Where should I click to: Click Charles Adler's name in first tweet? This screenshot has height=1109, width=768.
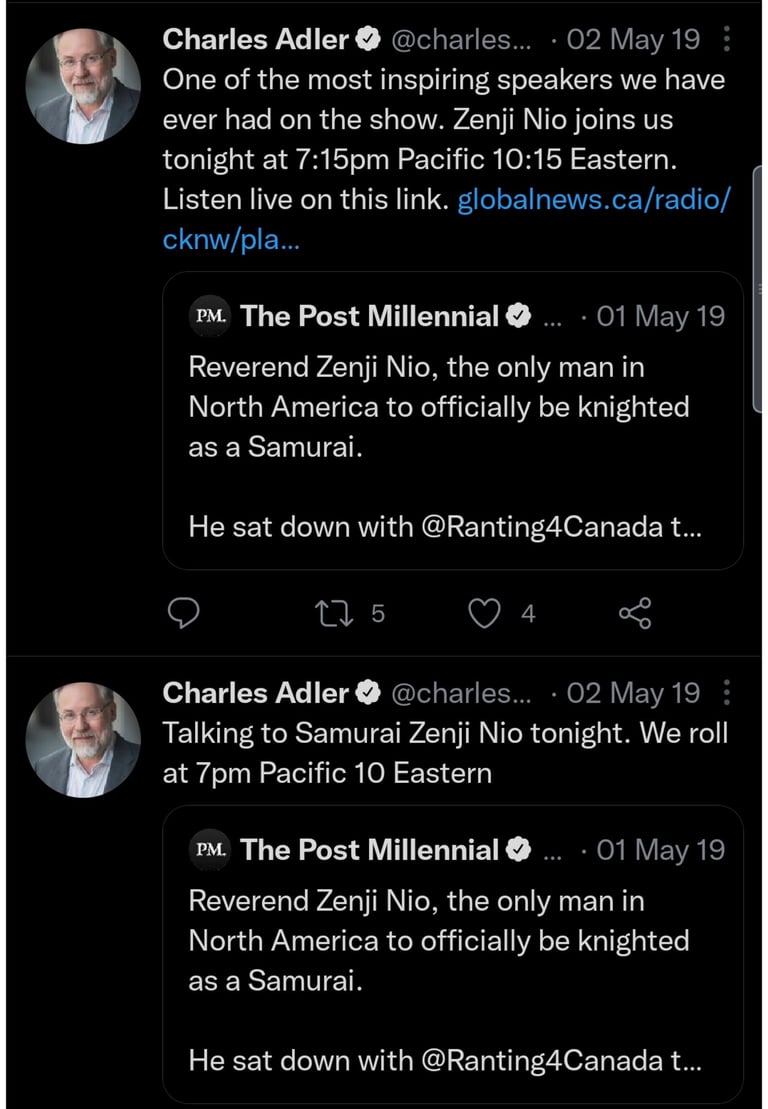pyautogui.click(x=255, y=40)
